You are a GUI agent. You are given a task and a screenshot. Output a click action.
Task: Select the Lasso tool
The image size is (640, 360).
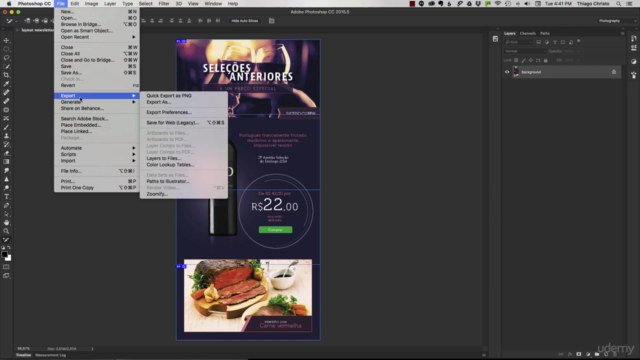point(6,58)
